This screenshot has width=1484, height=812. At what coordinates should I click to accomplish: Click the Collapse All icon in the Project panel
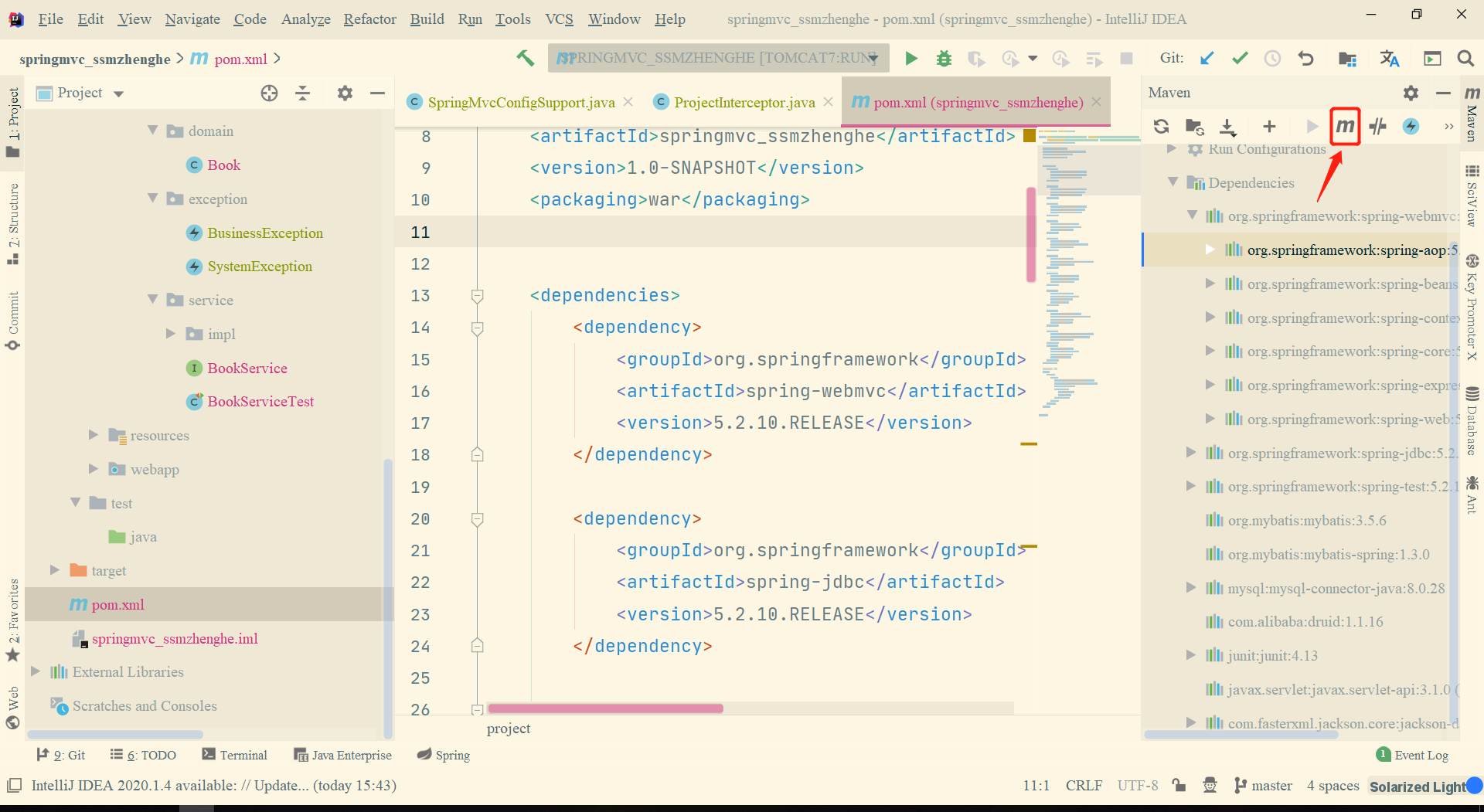click(303, 93)
